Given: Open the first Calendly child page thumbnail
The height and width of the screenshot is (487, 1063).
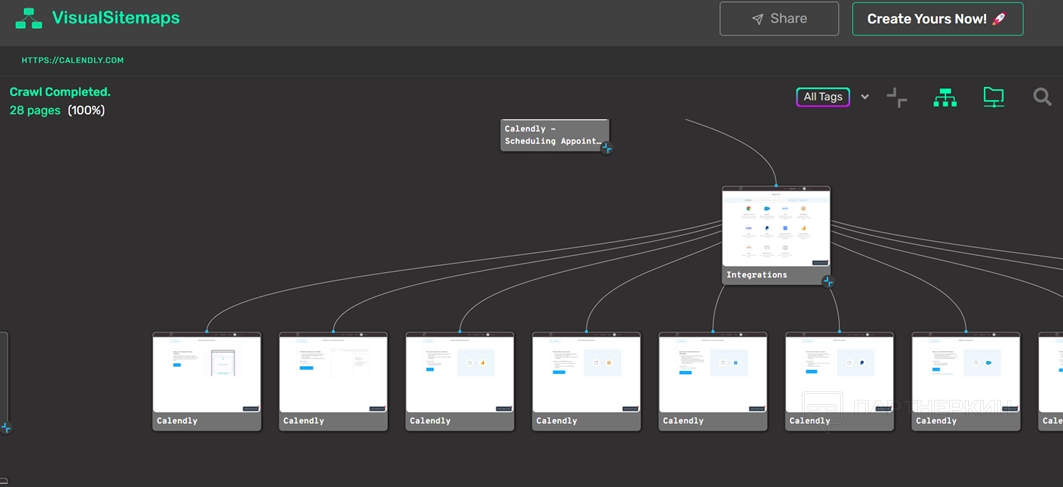Looking at the screenshot, I should pyautogui.click(x=206, y=373).
